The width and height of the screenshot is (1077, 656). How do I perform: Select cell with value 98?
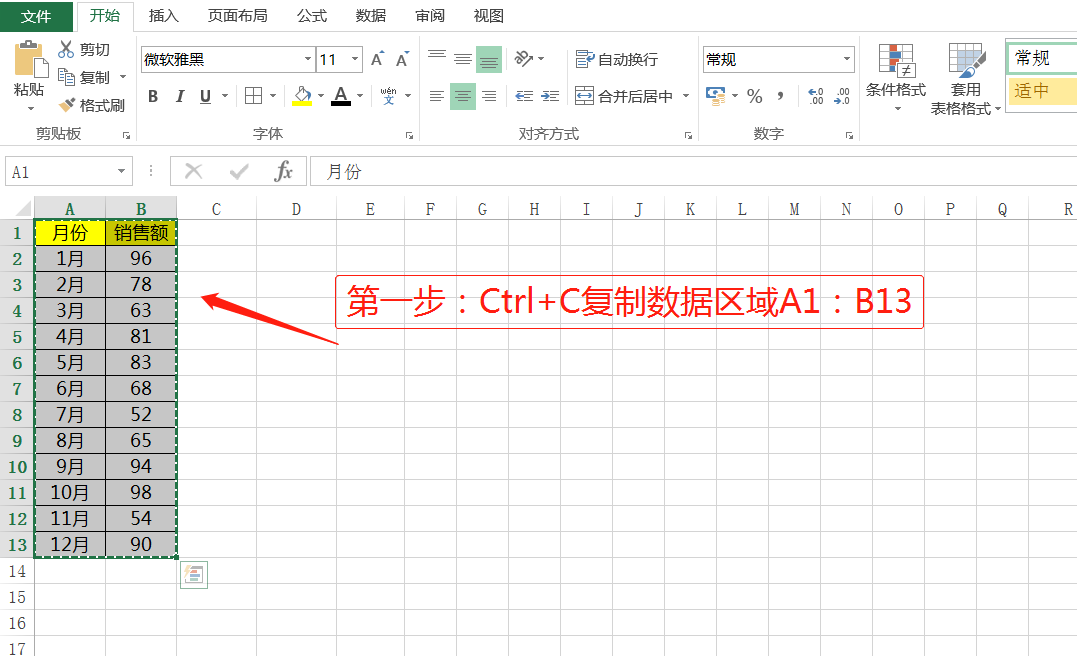coord(141,492)
